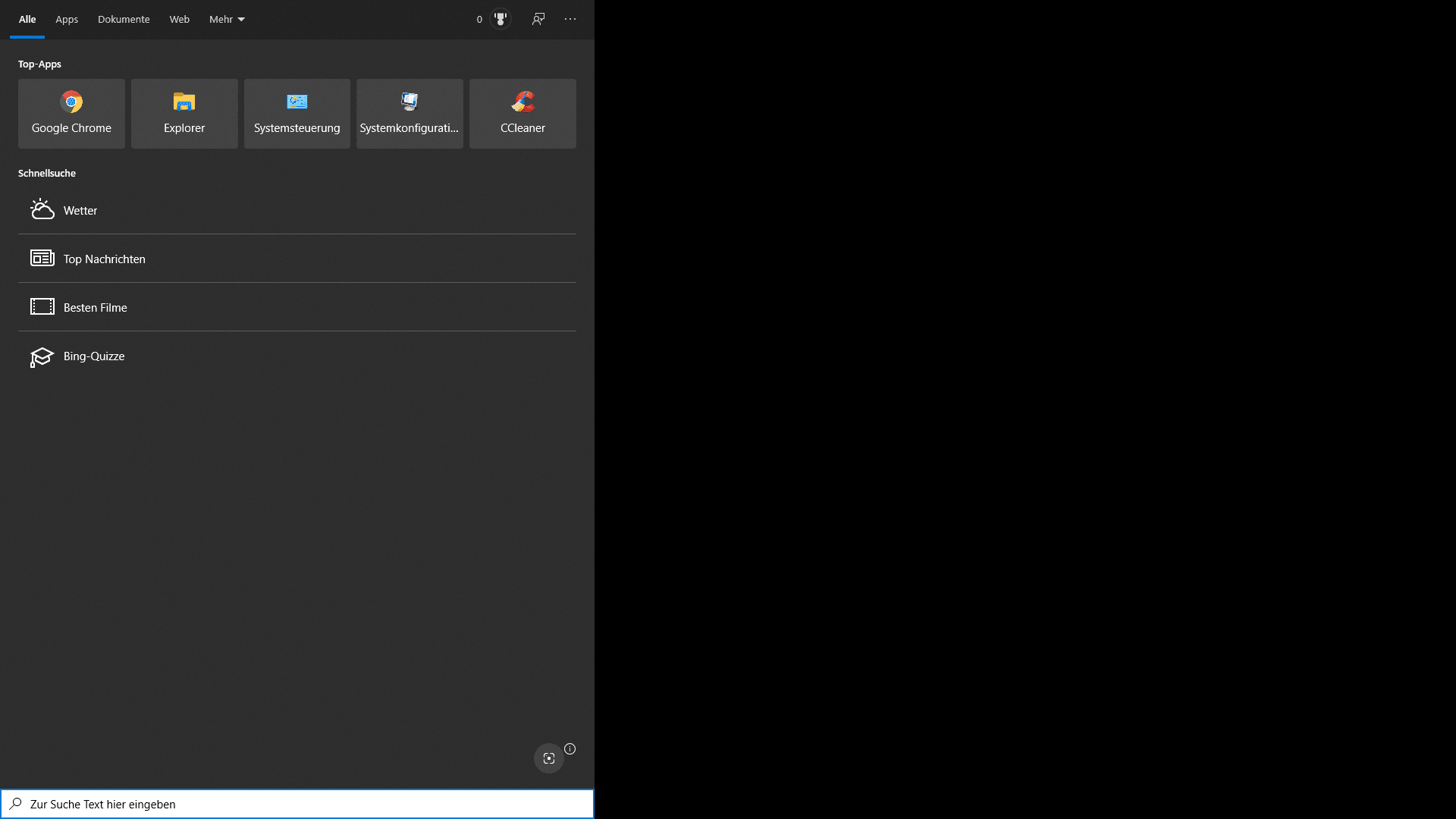Switch to the Dokumente tab
This screenshot has height=819, width=1456.
coord(124,19)
